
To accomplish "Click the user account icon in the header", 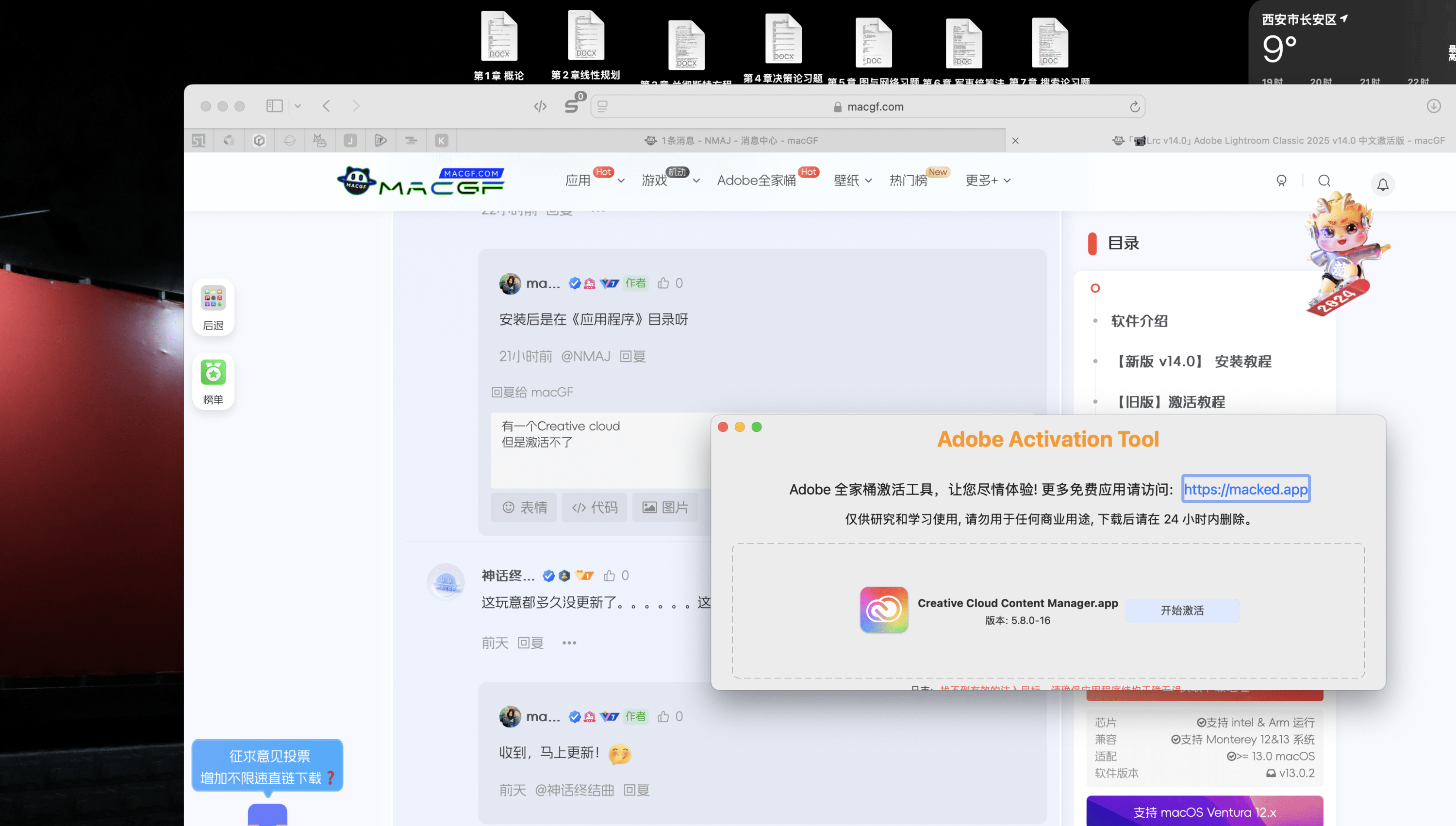I will tap(1282, 181).
